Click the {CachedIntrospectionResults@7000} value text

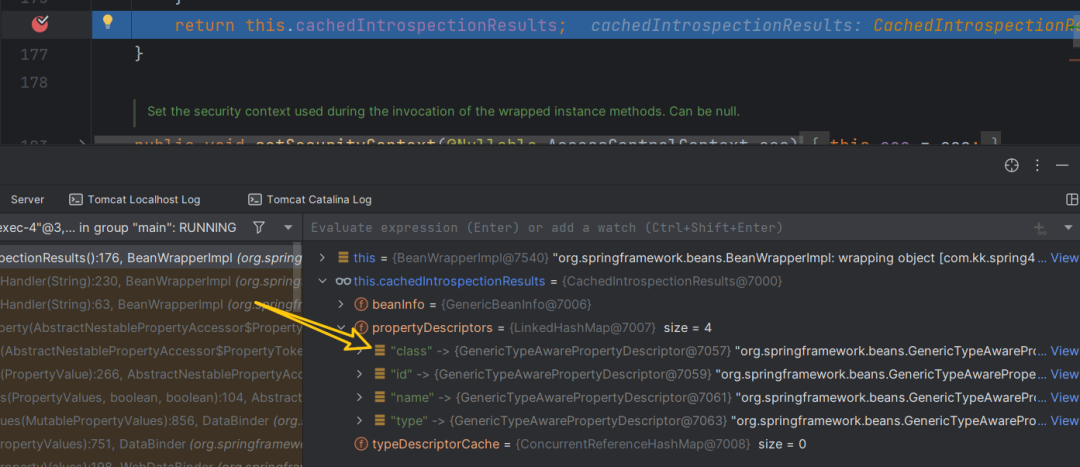pos(672,281)
